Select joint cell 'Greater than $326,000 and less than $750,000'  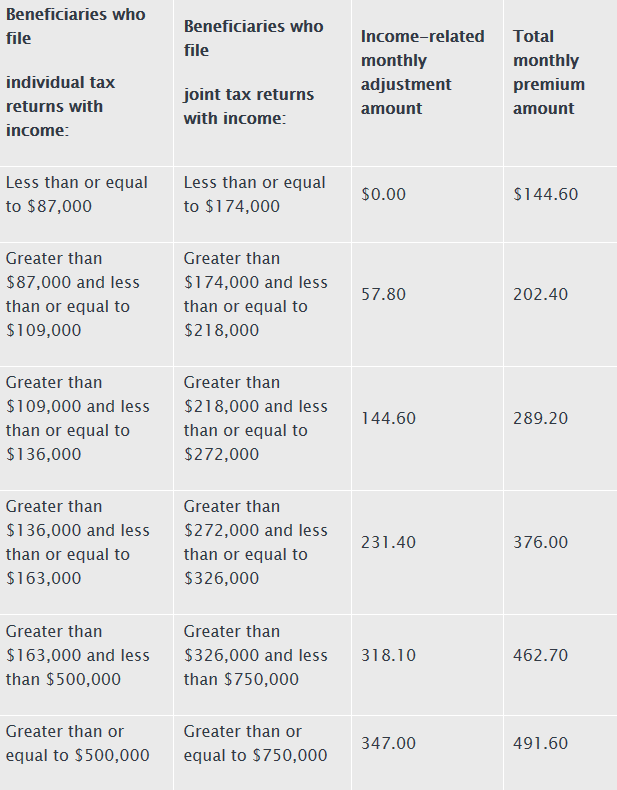(255, 655)
